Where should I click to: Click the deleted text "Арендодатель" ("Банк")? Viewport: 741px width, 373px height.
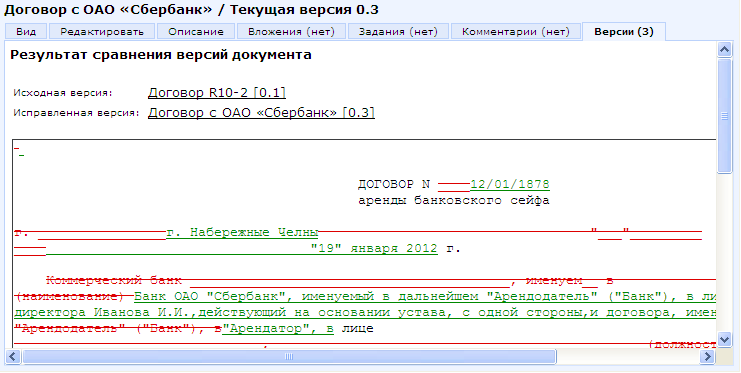coord(106,329)
